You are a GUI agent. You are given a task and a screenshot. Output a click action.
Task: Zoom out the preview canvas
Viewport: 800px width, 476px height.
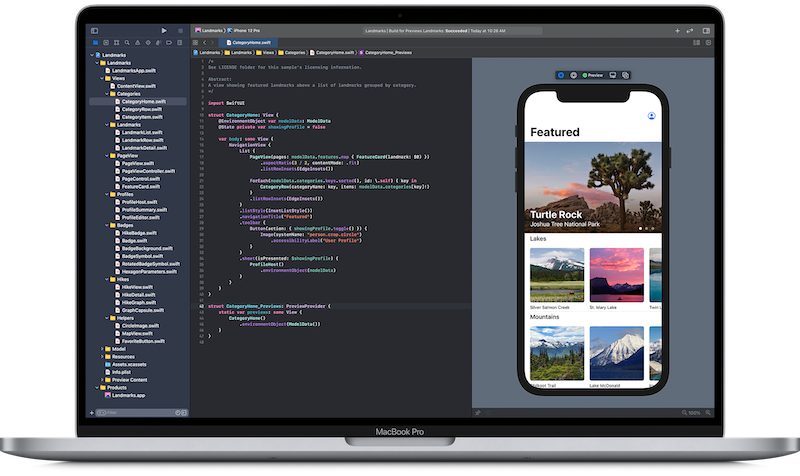click(x=684, y=413)
